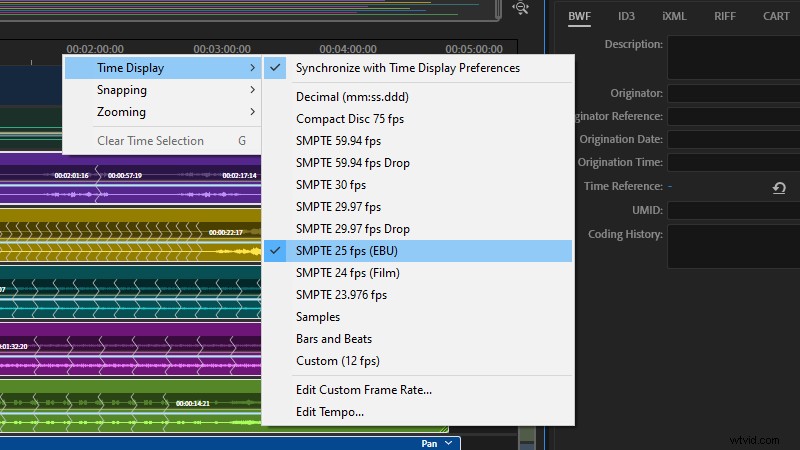Select Bars and Beats time format
Screen dimensions: 800x450
coord(418,339)
